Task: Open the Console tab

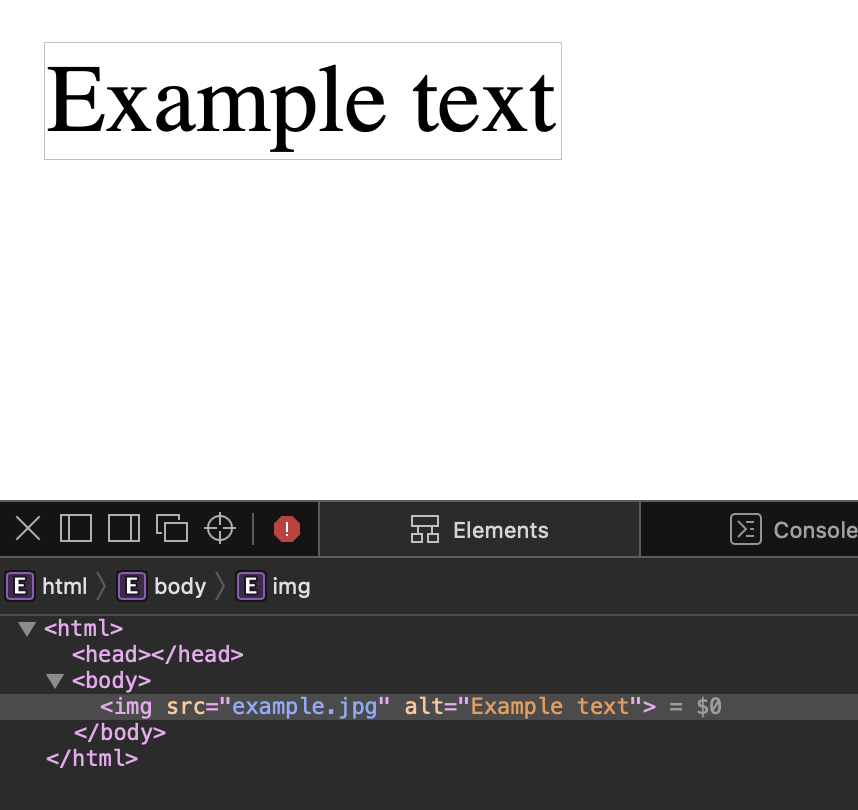Action: pyautogui.click(x=793, y=530)
